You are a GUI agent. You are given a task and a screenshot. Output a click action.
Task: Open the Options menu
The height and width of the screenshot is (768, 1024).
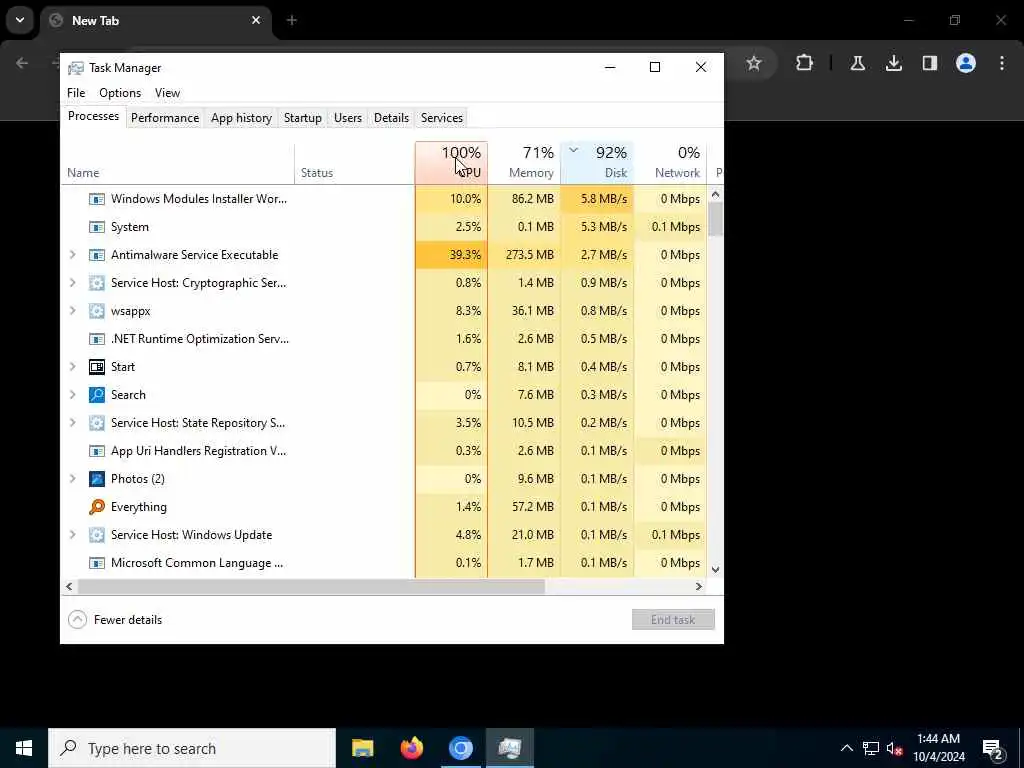(120, 93)
